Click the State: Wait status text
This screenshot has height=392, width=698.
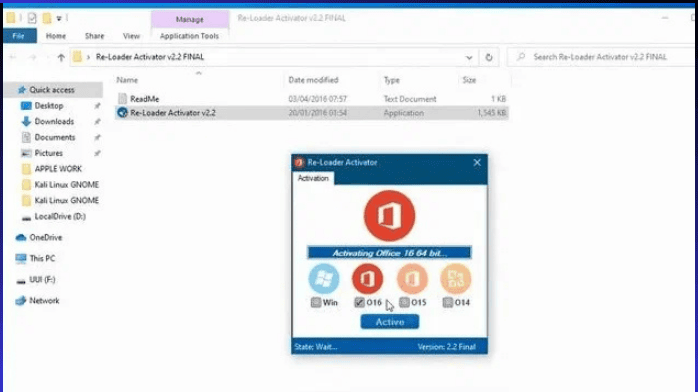coord(316,347)
